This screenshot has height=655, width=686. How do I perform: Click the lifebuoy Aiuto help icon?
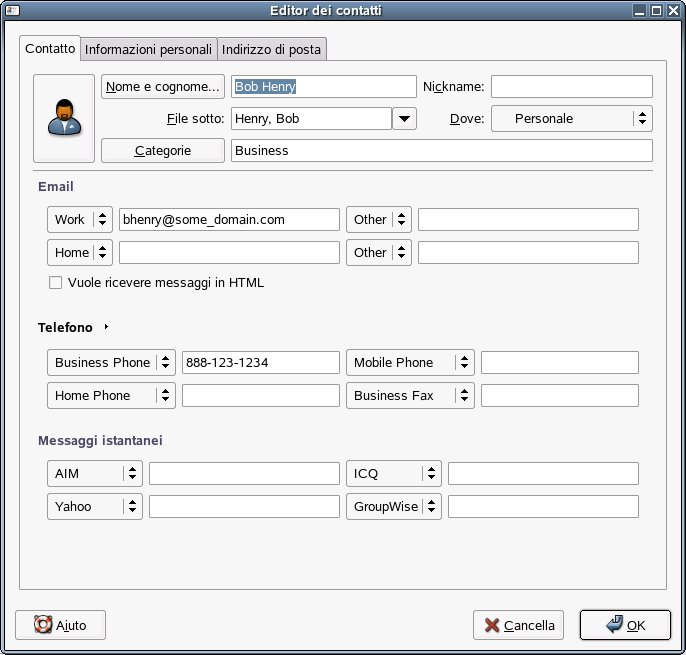(x=43, y=624)
